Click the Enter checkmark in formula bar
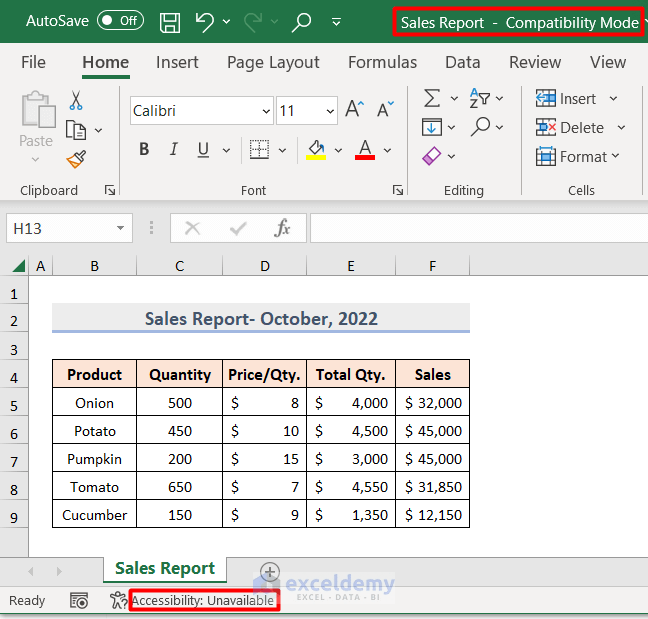This screenshot has width=648, height=619. pos(238,228)
